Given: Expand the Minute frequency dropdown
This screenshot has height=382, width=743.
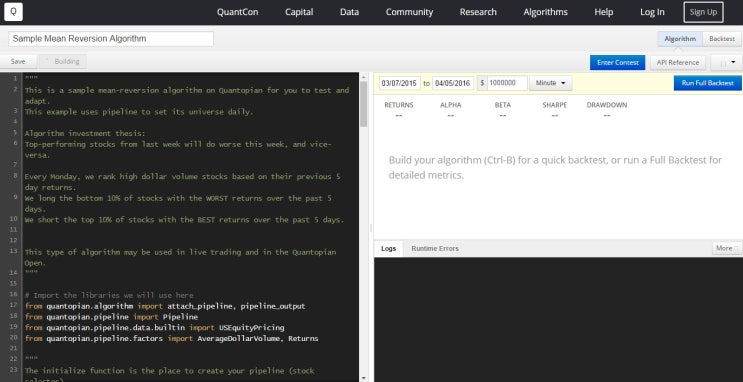Looking at the screenshot, I should pos(551,83).
